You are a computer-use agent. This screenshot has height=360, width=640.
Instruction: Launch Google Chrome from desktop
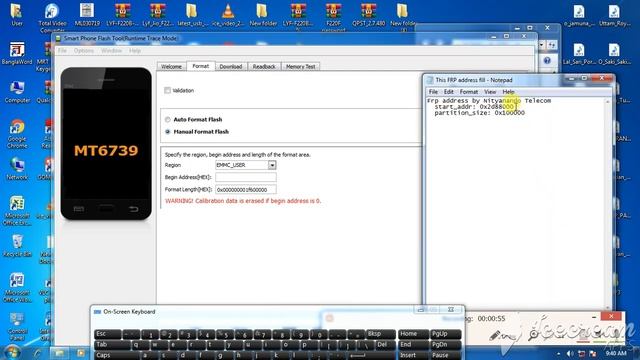[17, 133]
